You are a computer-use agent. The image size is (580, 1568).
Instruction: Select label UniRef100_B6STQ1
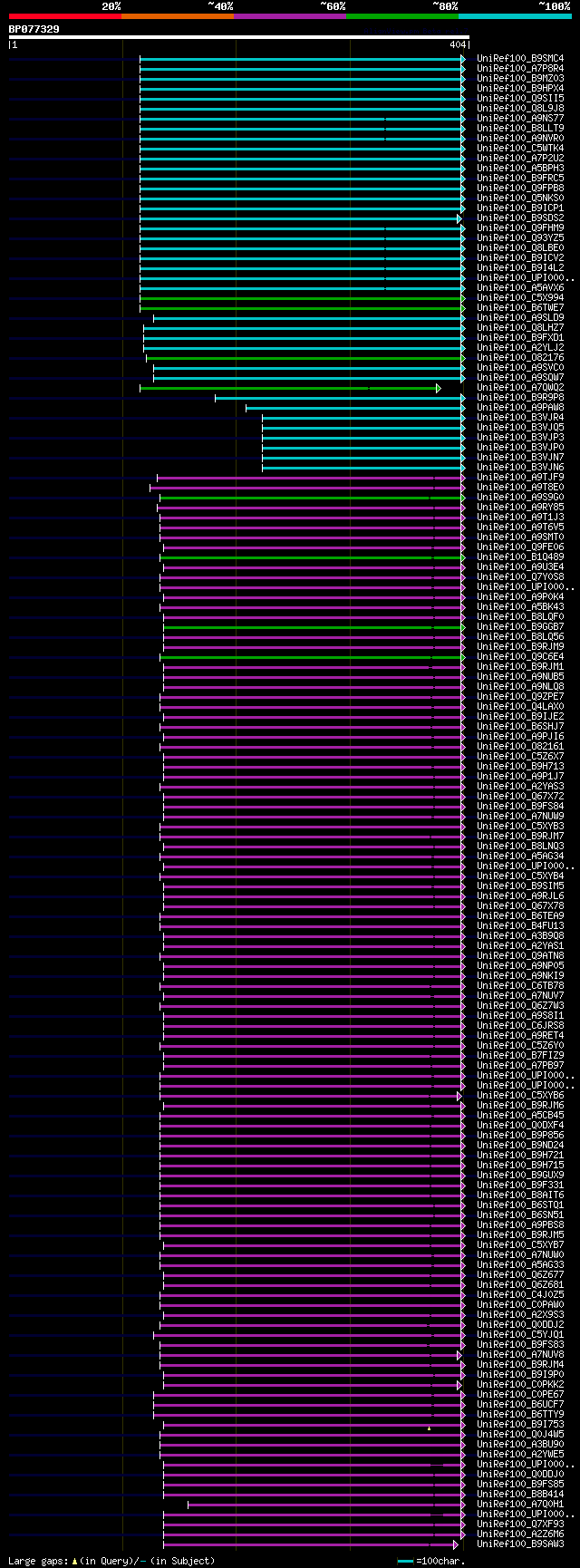pyautogui.click(x=520, y=1205)
